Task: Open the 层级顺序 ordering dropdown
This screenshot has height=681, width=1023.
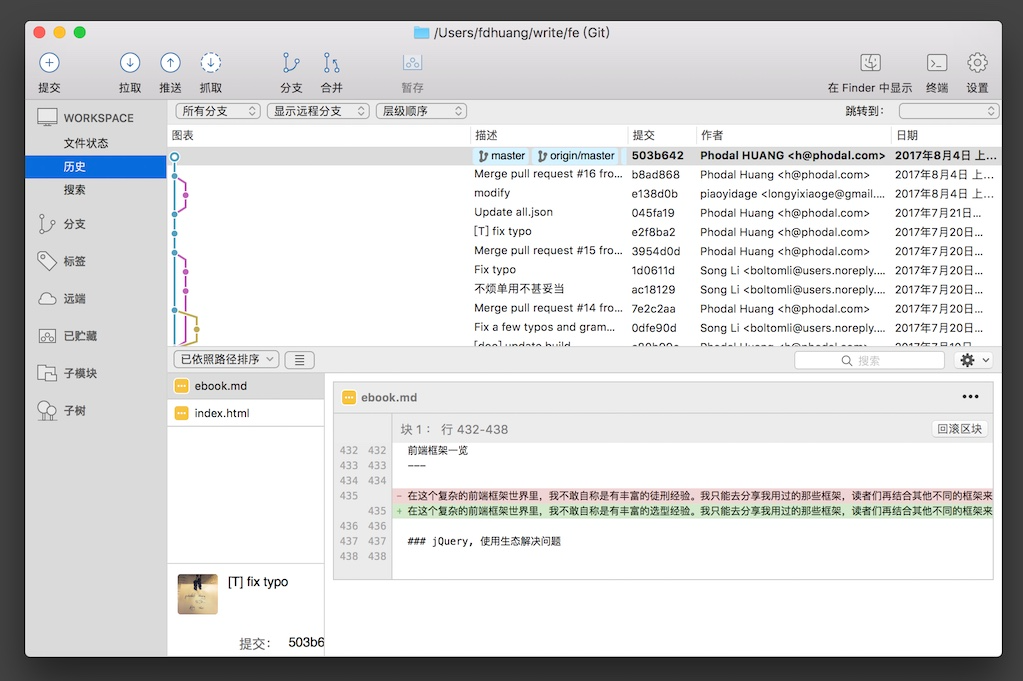Action: pyautogui.click(x=421, y=111)
